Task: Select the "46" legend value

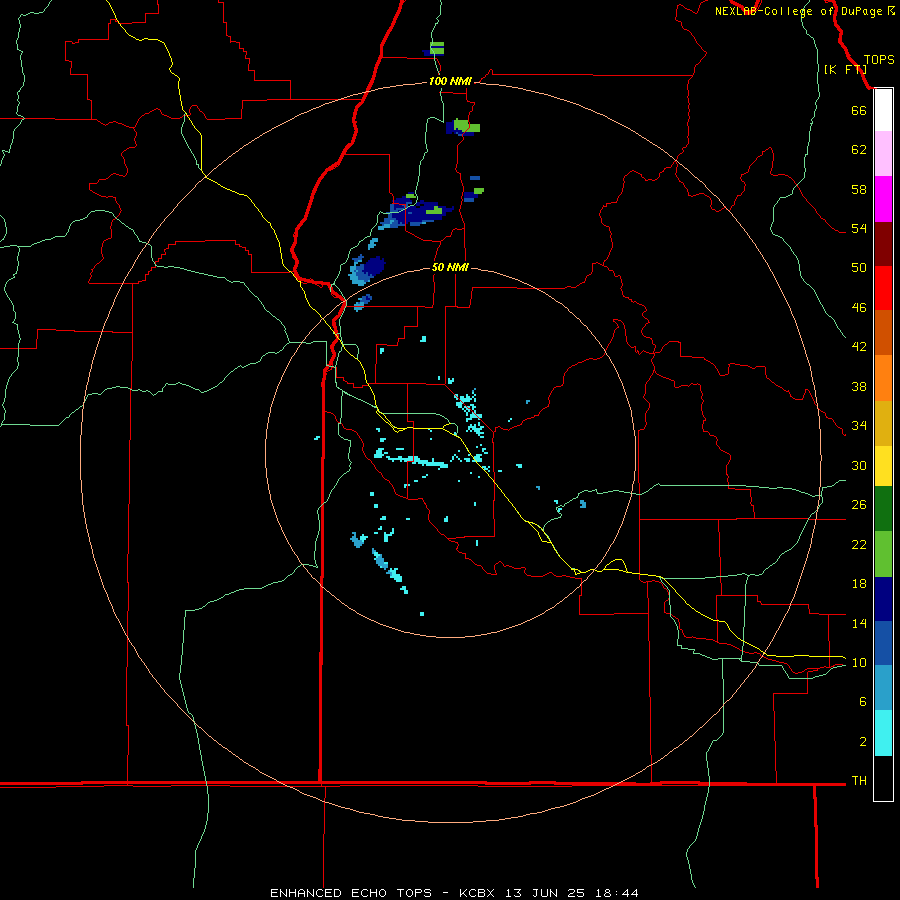Action: click(859, 308)
